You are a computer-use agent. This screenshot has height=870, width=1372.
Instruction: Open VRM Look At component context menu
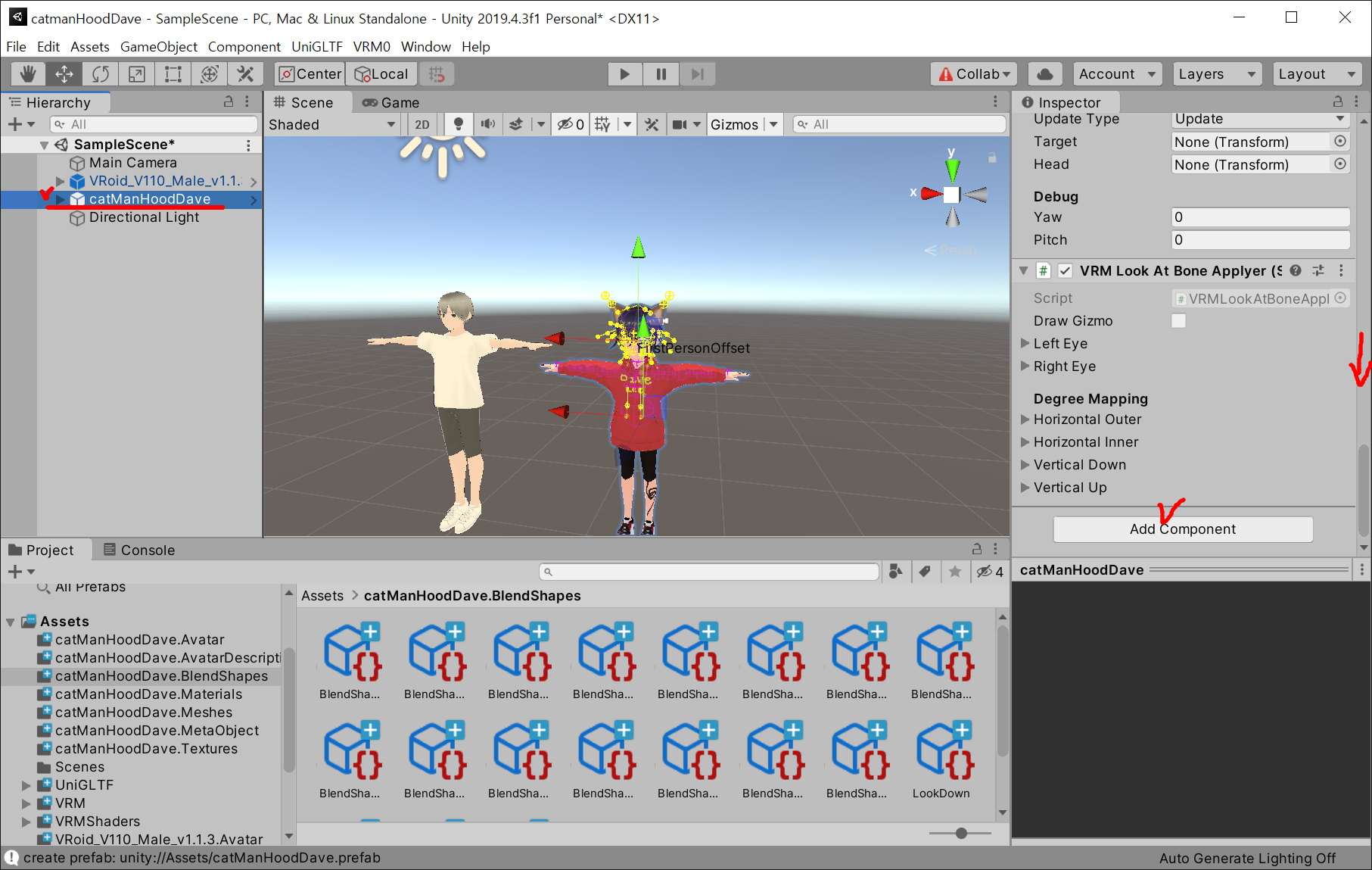click(1341, 270)
